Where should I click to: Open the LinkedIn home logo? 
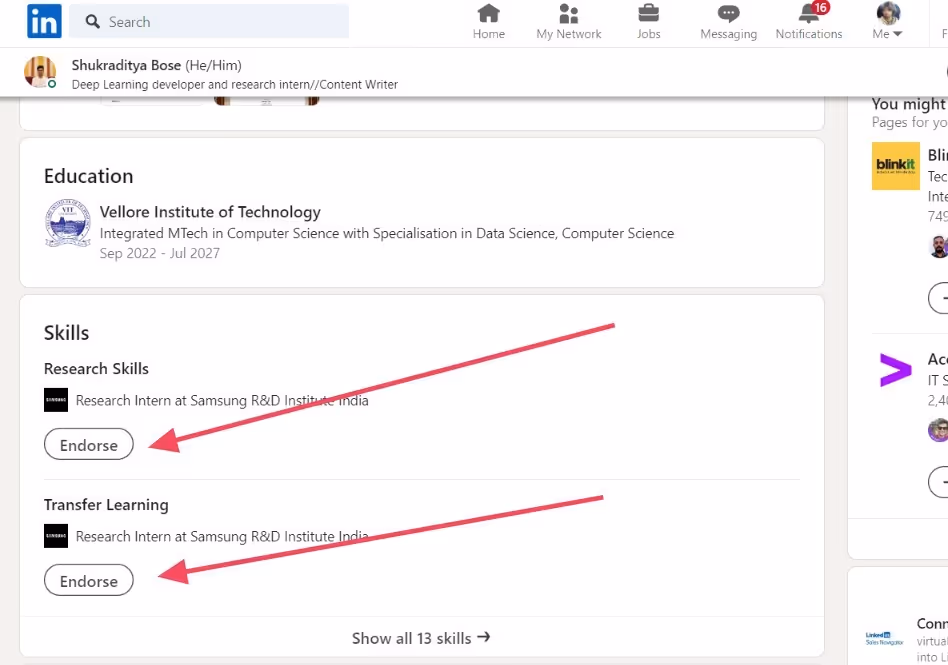(x=44, y=21)
